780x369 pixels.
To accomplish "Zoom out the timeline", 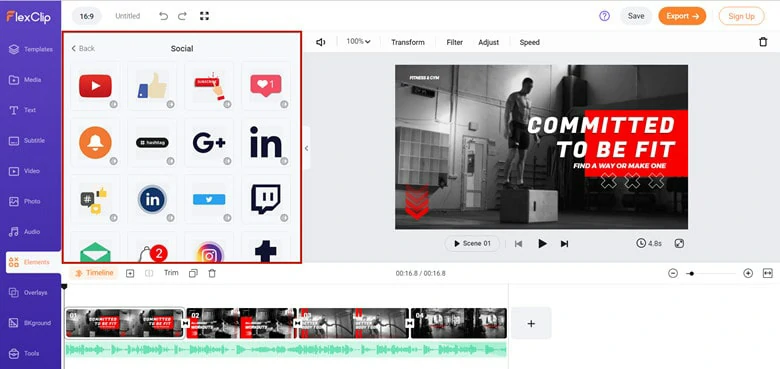I will (x=673, y=273).
